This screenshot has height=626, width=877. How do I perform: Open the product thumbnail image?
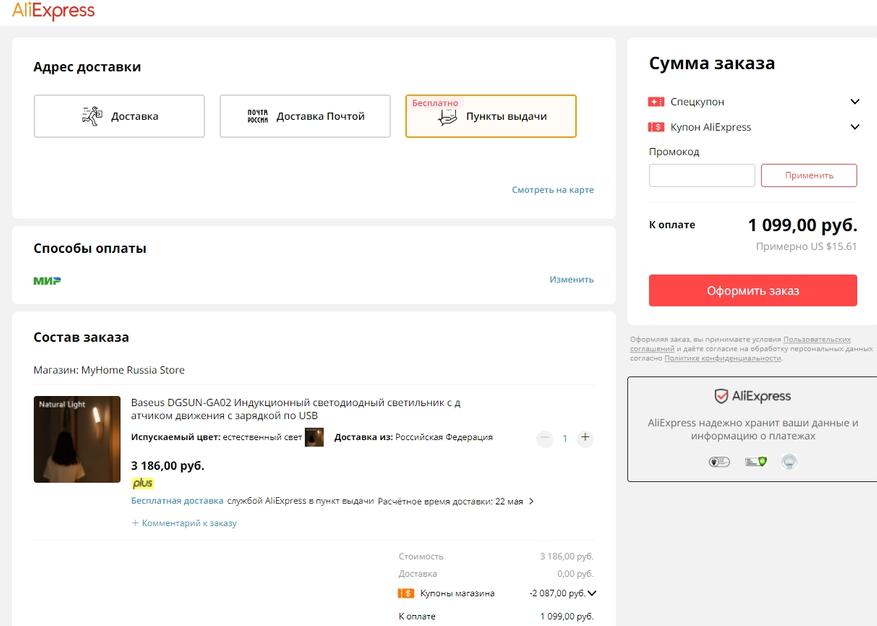77,439
